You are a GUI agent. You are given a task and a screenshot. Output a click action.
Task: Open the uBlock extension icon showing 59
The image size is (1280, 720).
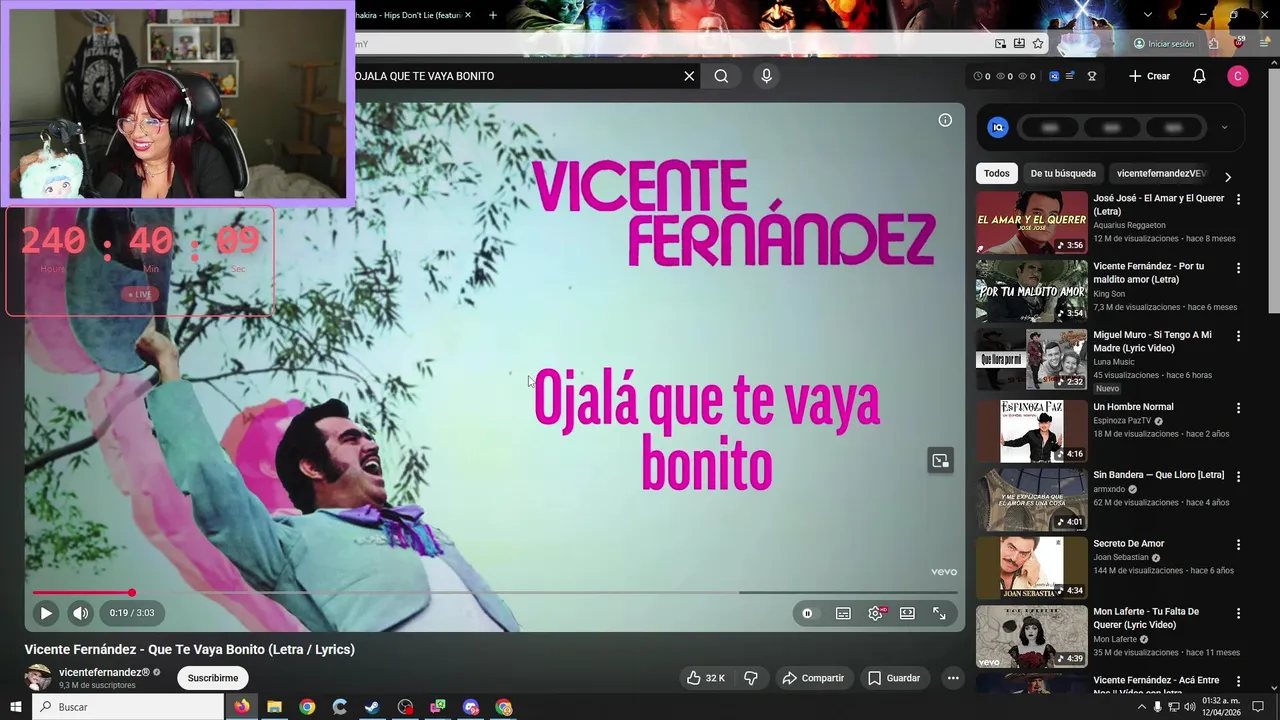click(x=1239, y=44)
